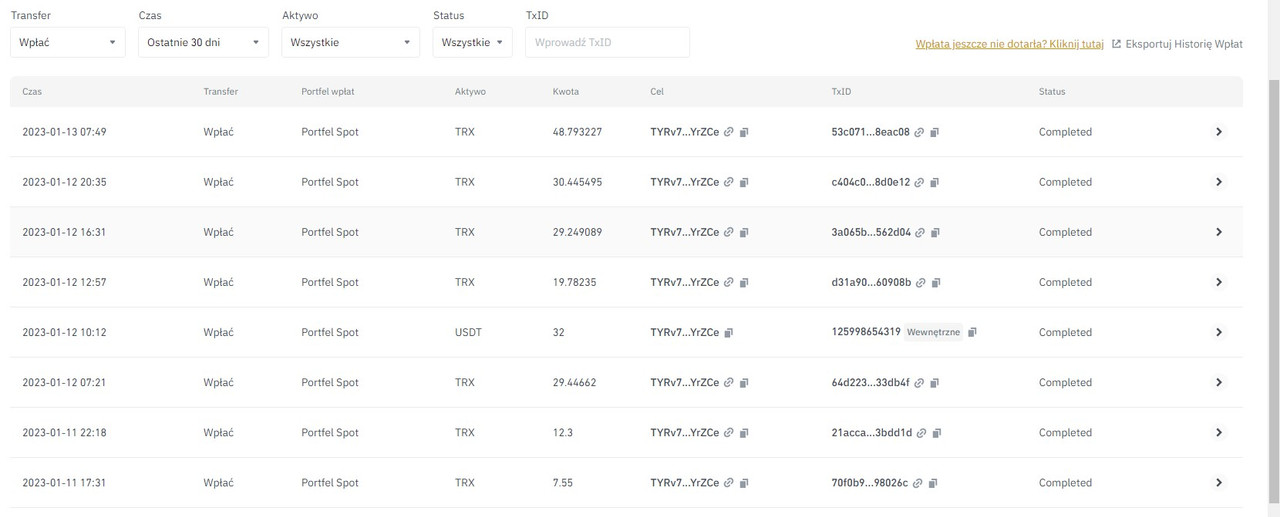Open address link for 48.793227 TRX row

[x=729, y=132]
